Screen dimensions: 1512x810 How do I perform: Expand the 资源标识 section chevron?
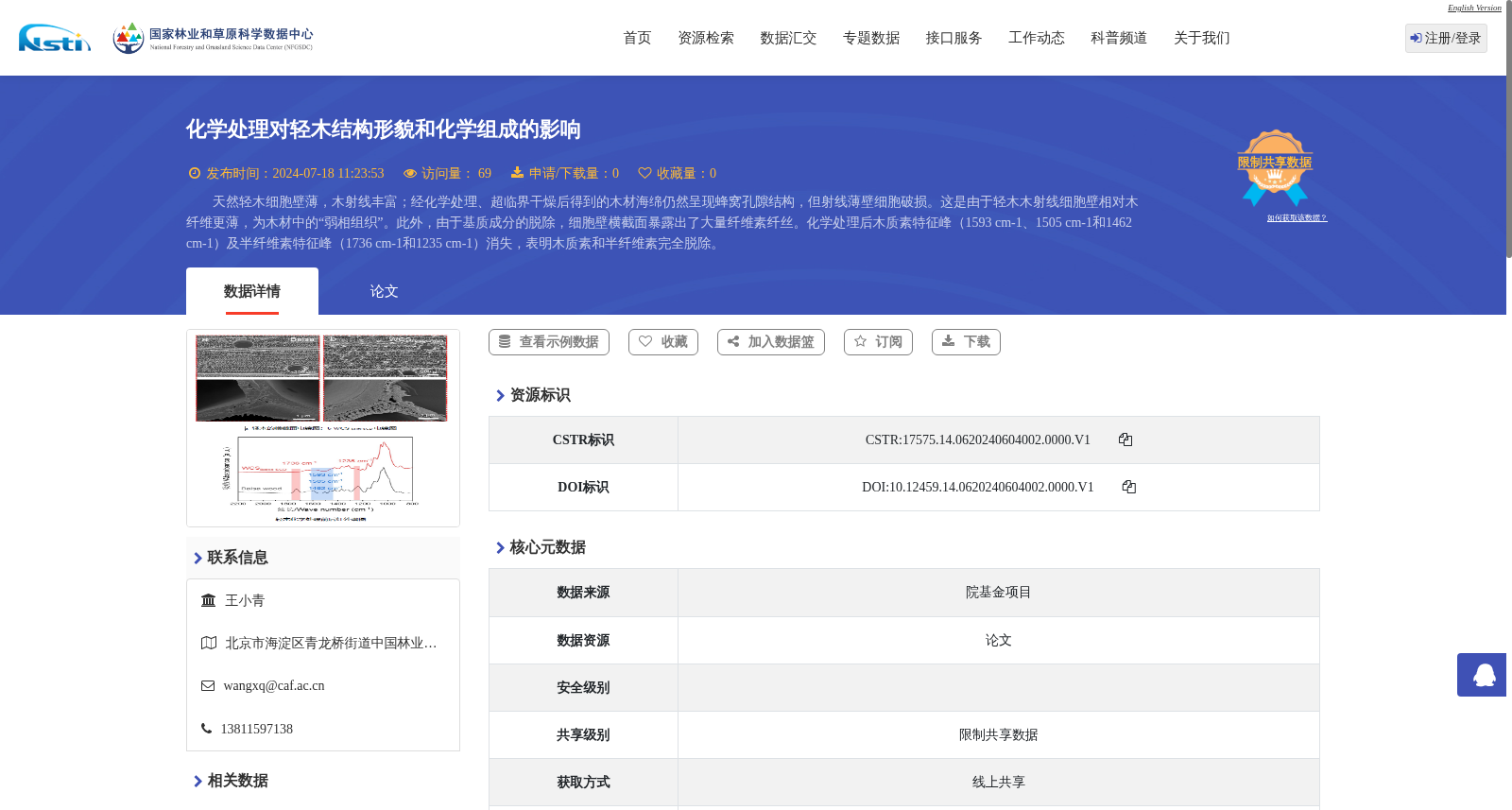click(x=500, y=396)
